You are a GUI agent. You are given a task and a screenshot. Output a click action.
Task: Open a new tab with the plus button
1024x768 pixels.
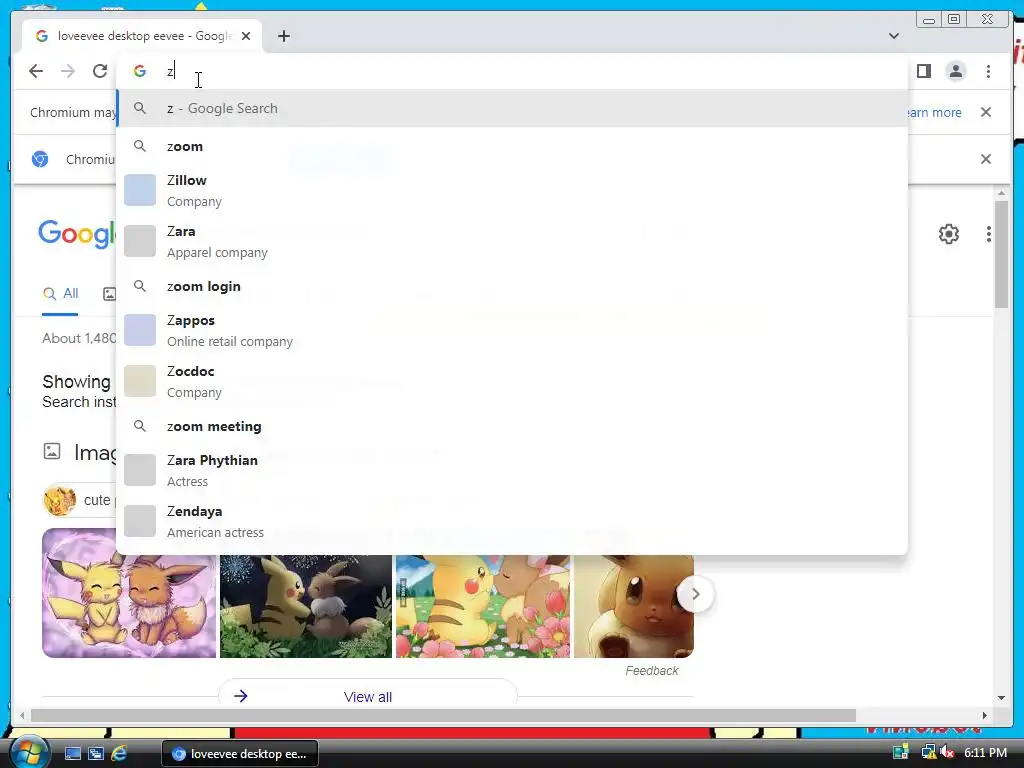pyautogui.click(x=283, y=36)
